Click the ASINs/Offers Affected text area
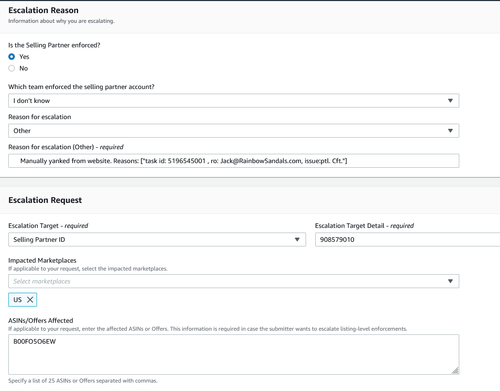Screen dimensions: 500x391 click(x=234, y=354)
